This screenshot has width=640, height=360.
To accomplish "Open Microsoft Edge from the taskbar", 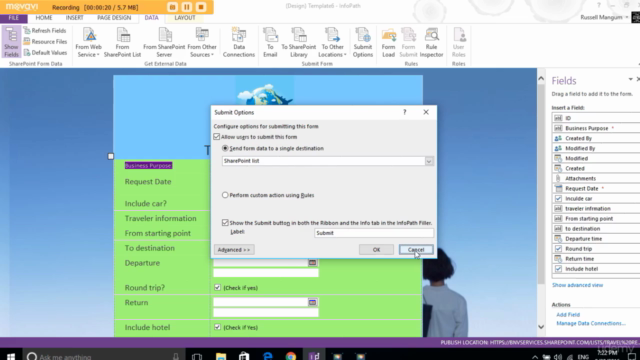I will [268, 356].
